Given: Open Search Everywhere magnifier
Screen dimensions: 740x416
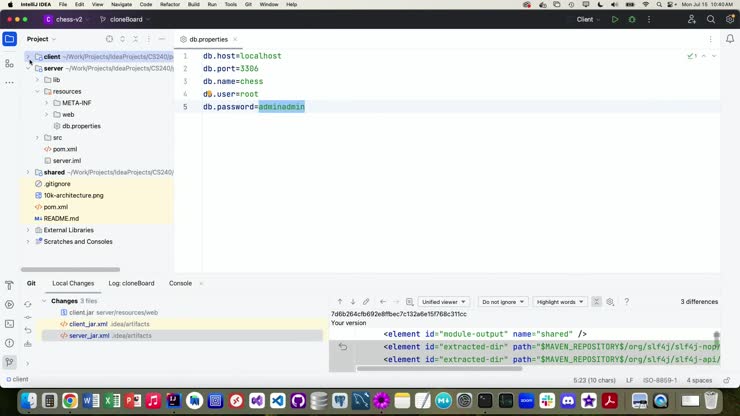Looking at the screenshot, I should [711, 19].
